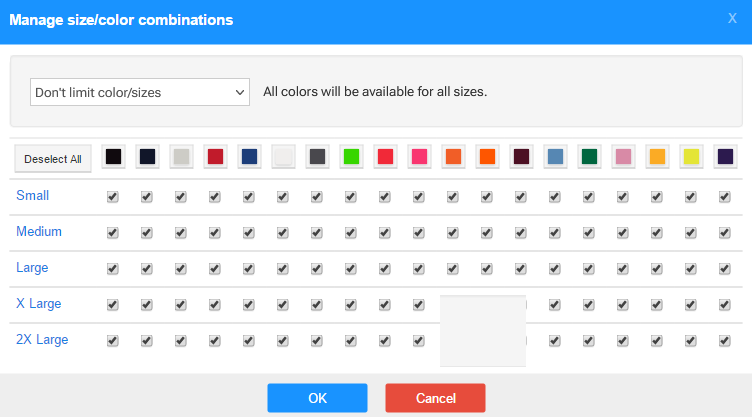Select the royal blue color swatch

(249, 156)
